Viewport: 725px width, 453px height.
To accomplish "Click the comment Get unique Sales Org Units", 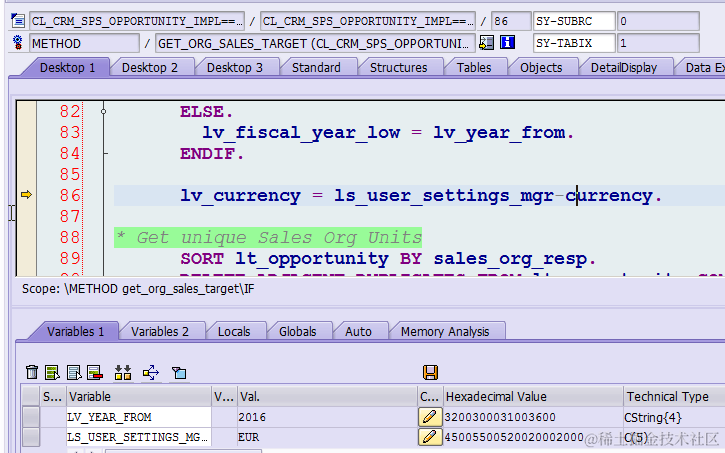I will [268, 238].
